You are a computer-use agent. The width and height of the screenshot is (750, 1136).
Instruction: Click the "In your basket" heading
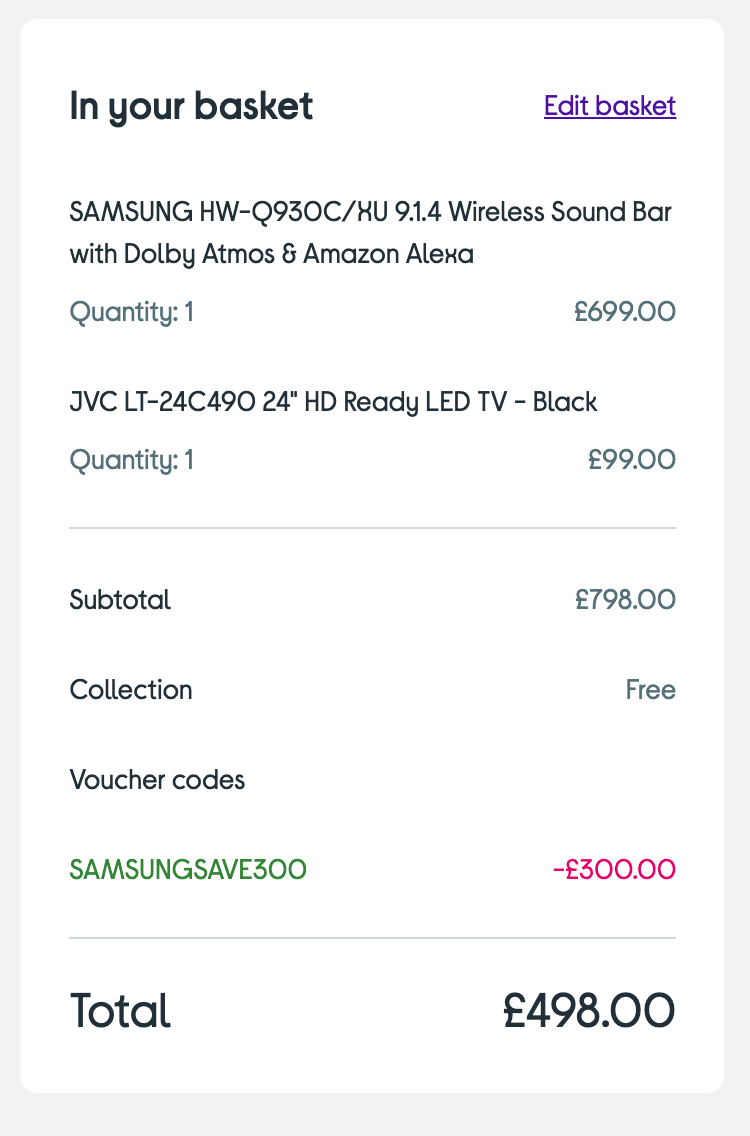pyautogui.click(x=191, y=106)
